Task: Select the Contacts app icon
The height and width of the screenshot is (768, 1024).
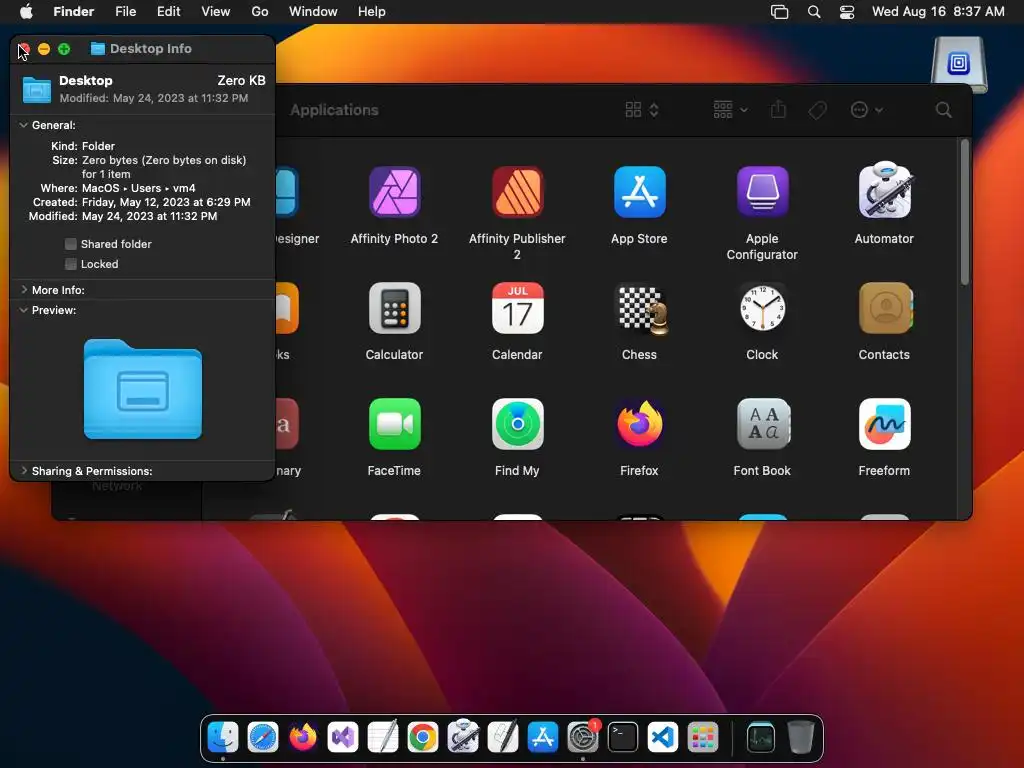Action: click(x=885, y=308)
